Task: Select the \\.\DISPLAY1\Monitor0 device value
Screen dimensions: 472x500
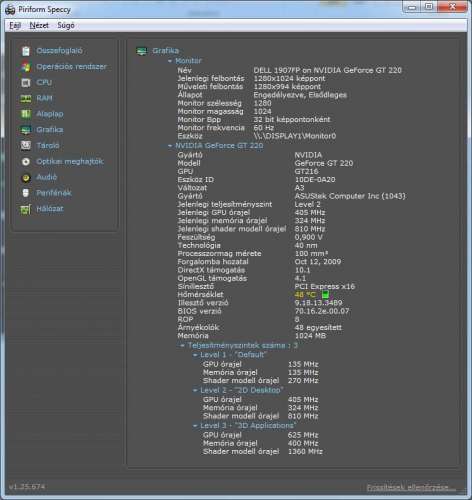Action: click(295, 136)
